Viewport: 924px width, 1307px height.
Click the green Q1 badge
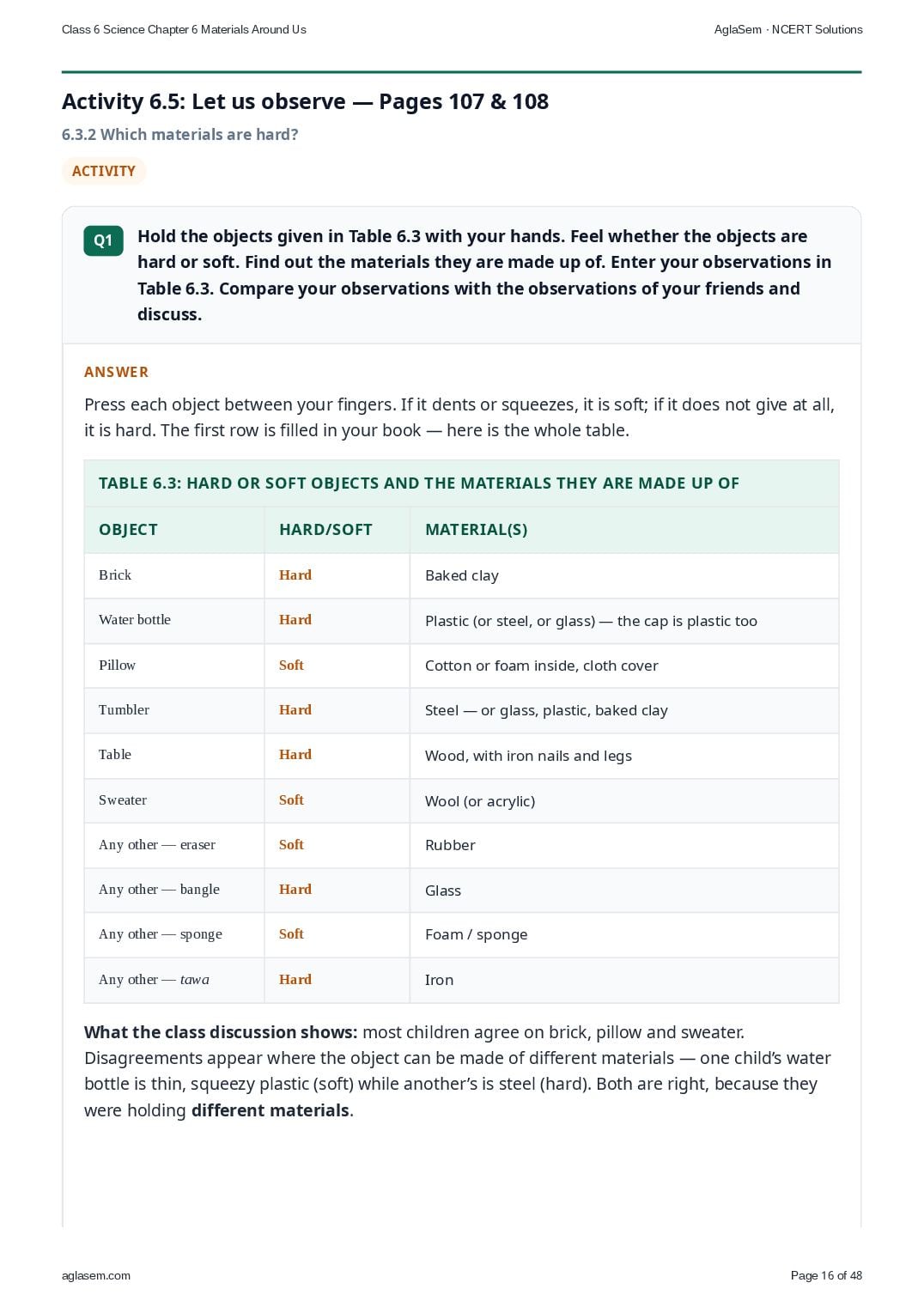(x=103, y=240)
